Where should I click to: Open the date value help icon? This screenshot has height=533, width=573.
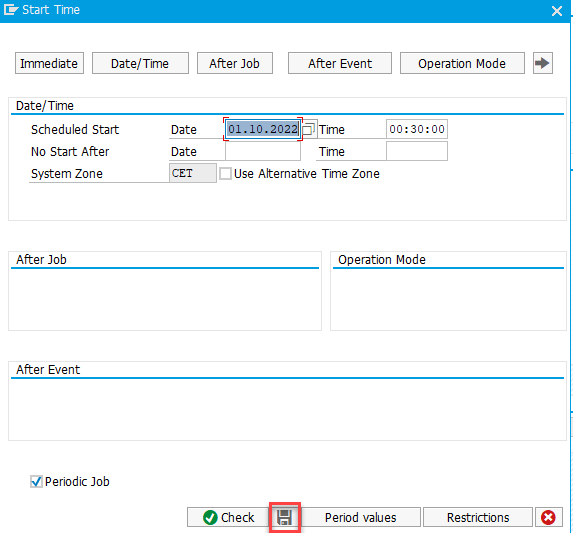309,129
